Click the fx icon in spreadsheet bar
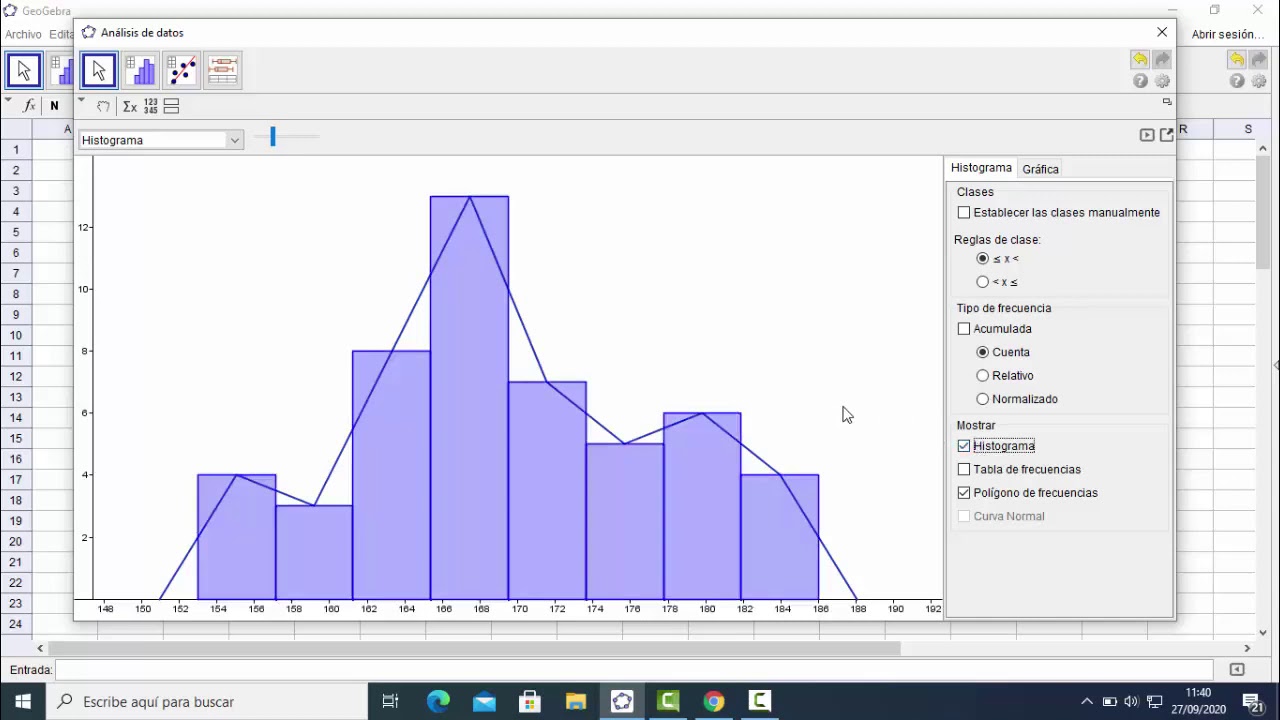 (30, 105)
